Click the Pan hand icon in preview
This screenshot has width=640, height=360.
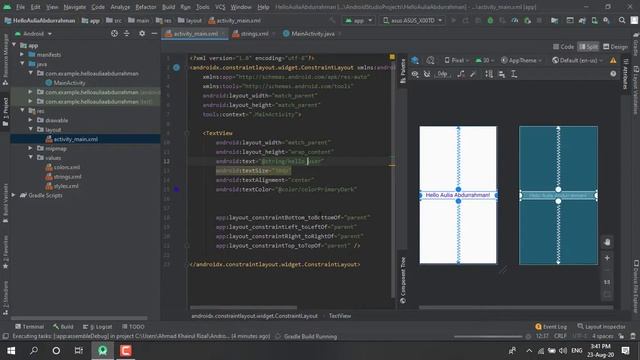tap(607, 242)
